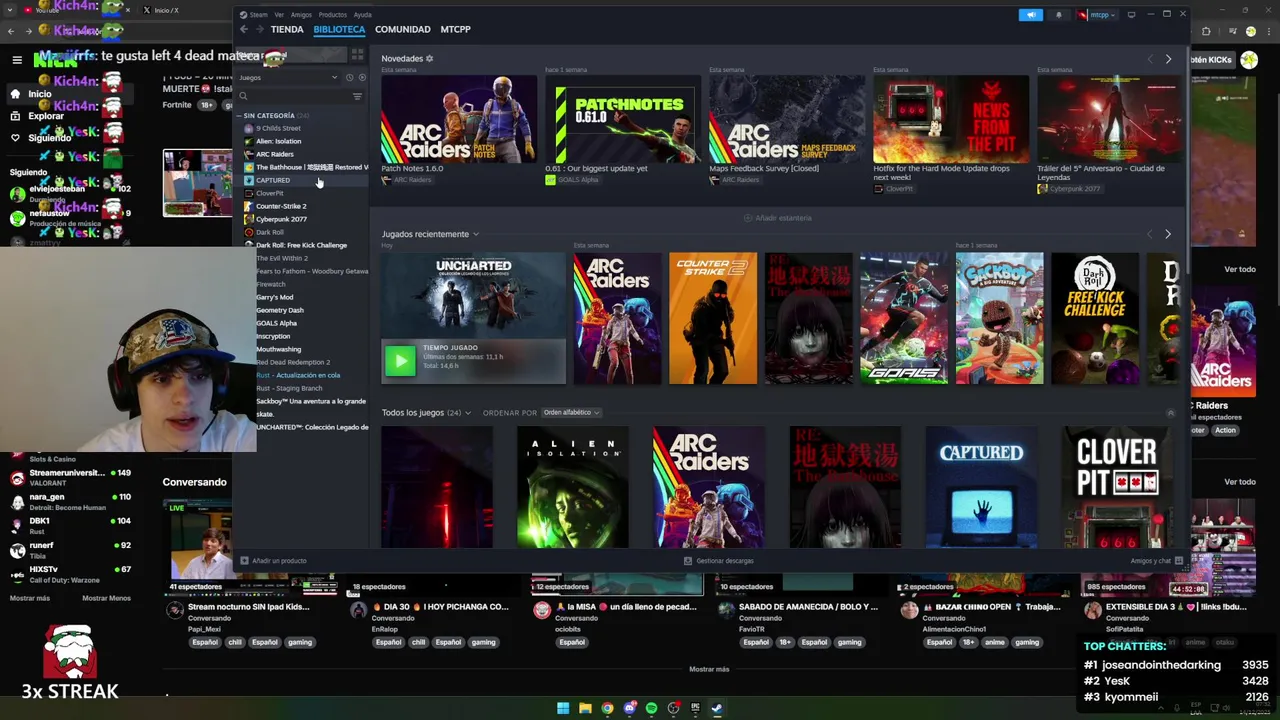Open Windows Start button

coord(563,708)
